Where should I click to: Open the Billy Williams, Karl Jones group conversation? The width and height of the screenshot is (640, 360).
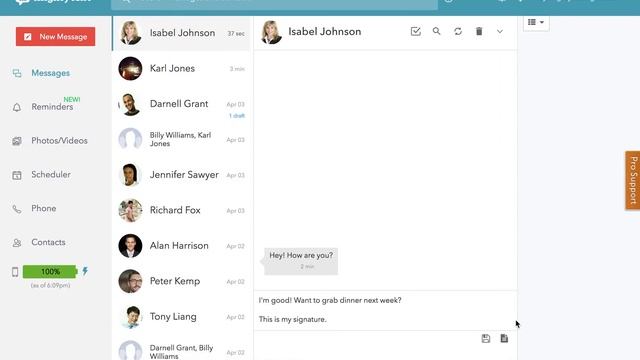tap(181, 140)
